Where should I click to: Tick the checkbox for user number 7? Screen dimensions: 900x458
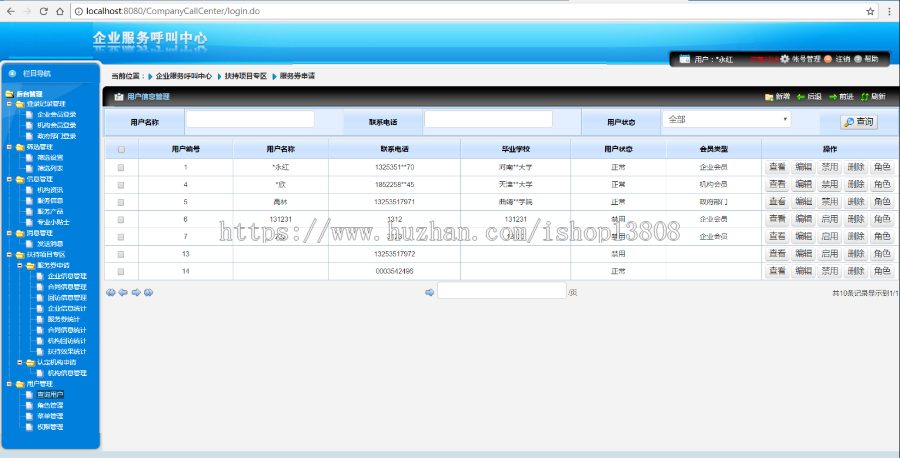[x=121, y=236]
